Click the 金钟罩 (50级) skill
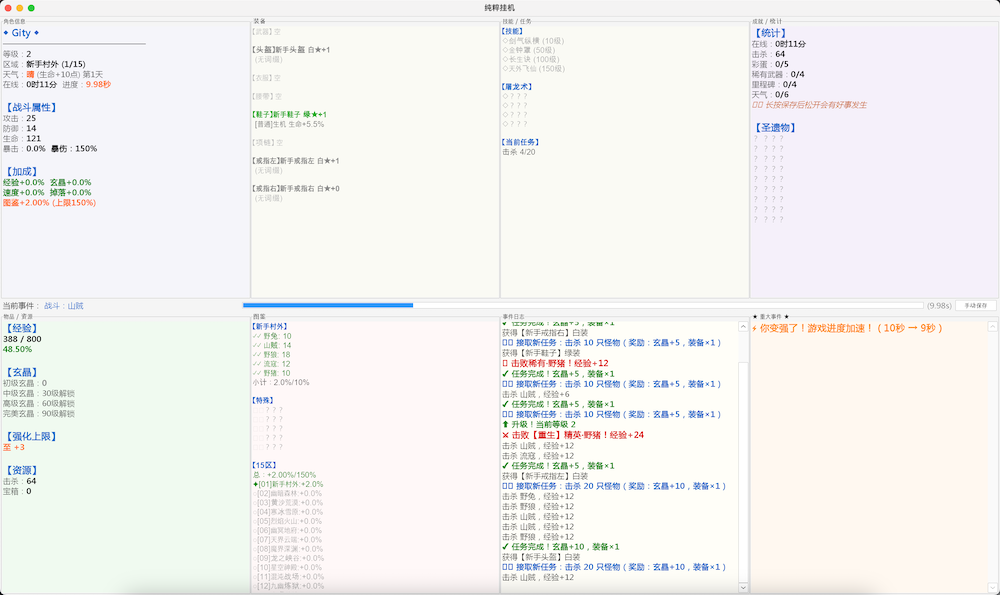The width and height of the screenshot is (1000, 595). (x=529, y=50)
